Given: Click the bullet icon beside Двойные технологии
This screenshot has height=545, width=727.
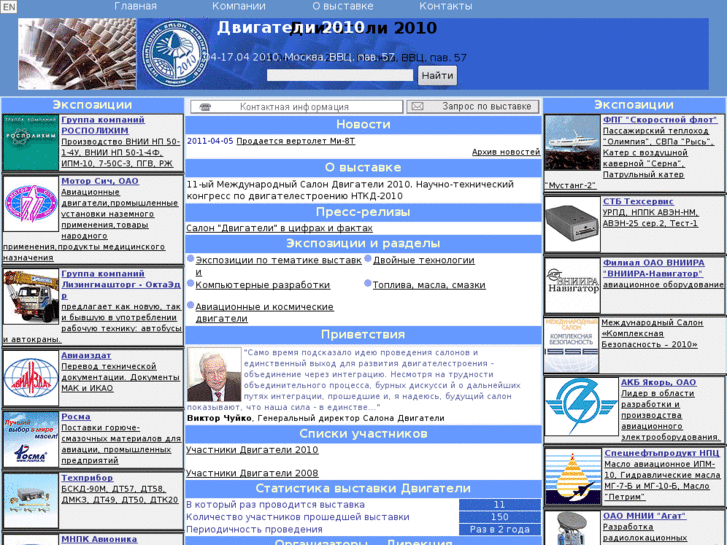Looking at the screenshot, I should click(x=368, y=258).
